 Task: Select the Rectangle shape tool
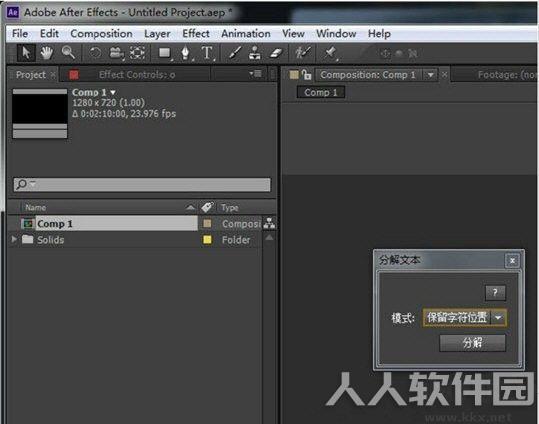pos(165,53)
